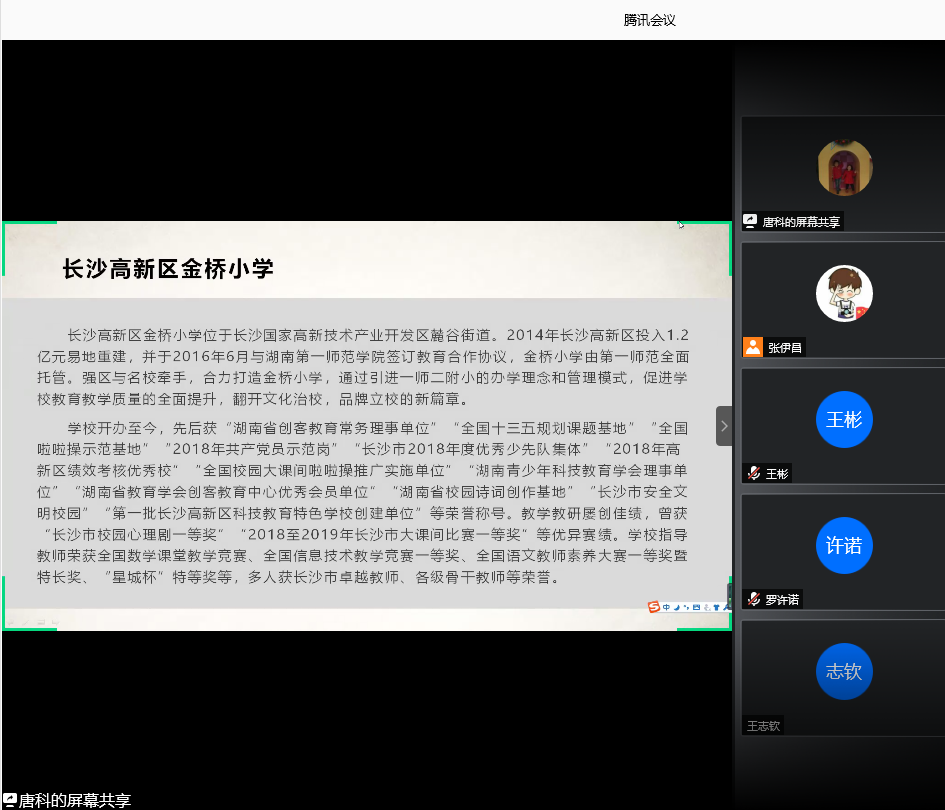945x810 pixels.
Task: Click the muted microphone icon next to 王彬
Action: coord(752,474)
